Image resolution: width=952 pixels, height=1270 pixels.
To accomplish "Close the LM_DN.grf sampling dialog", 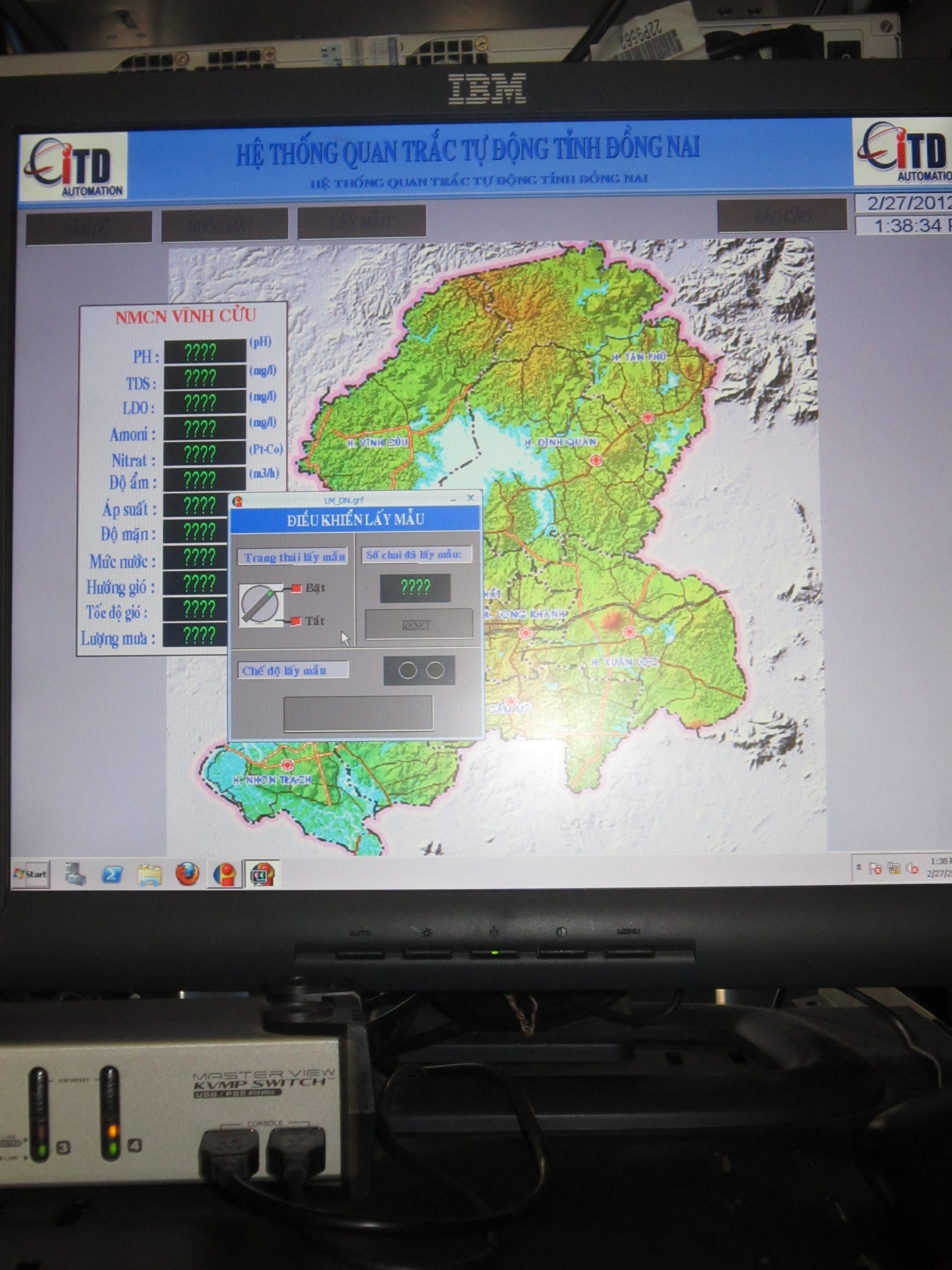I will 470,498.
